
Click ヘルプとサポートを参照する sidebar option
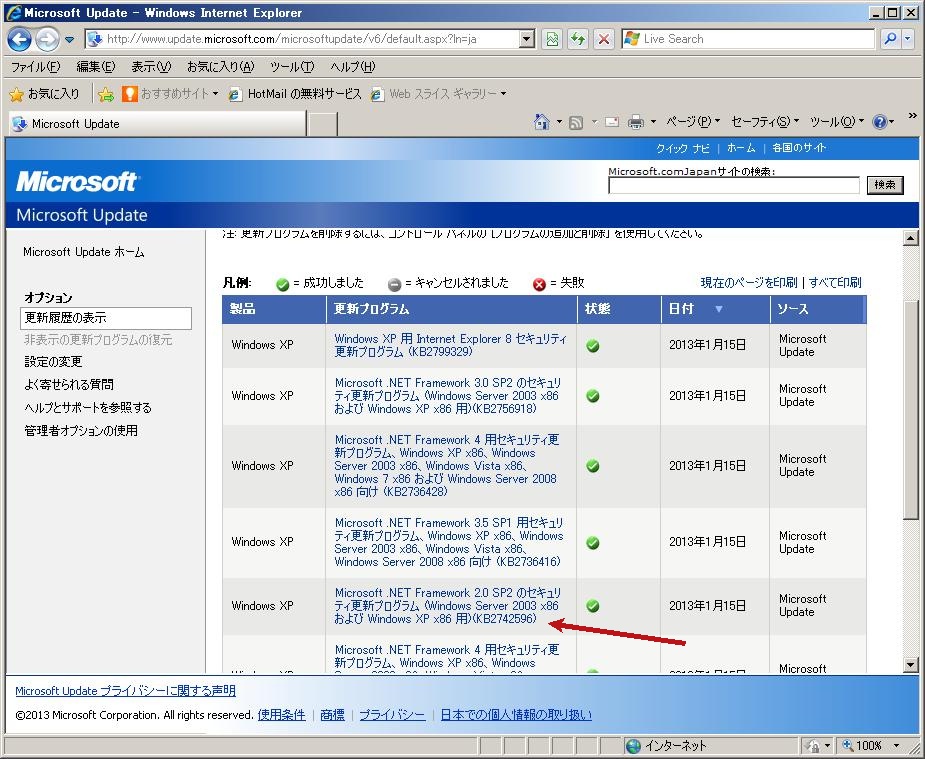pyautogui.click(x=88, y=408)
